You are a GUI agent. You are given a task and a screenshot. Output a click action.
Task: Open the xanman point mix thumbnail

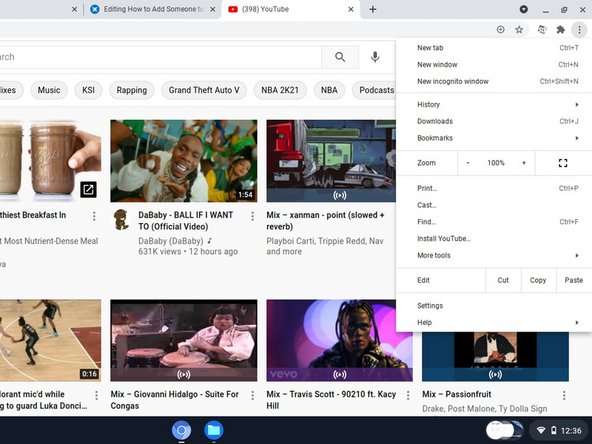(331, 161)
